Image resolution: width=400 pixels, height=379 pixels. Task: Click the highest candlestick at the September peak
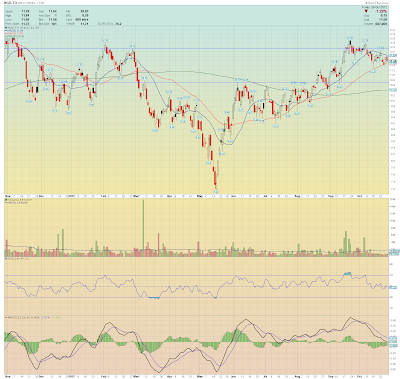(x=350, y=43)
